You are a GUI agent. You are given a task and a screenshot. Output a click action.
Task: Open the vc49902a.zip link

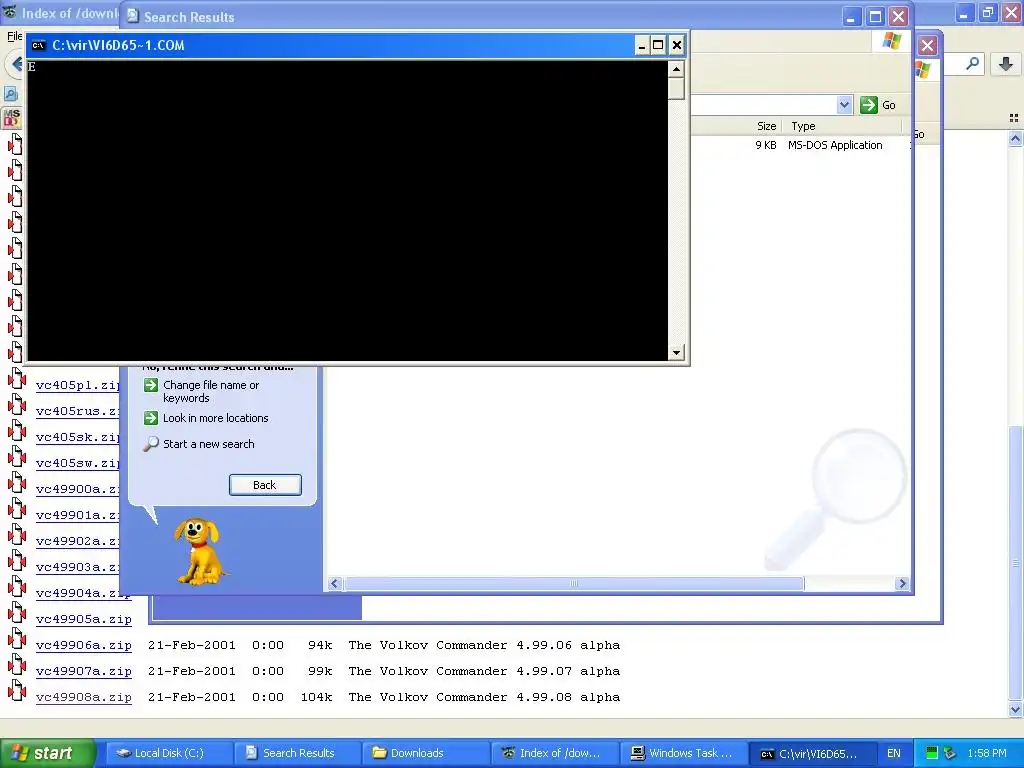click(78, 541)
